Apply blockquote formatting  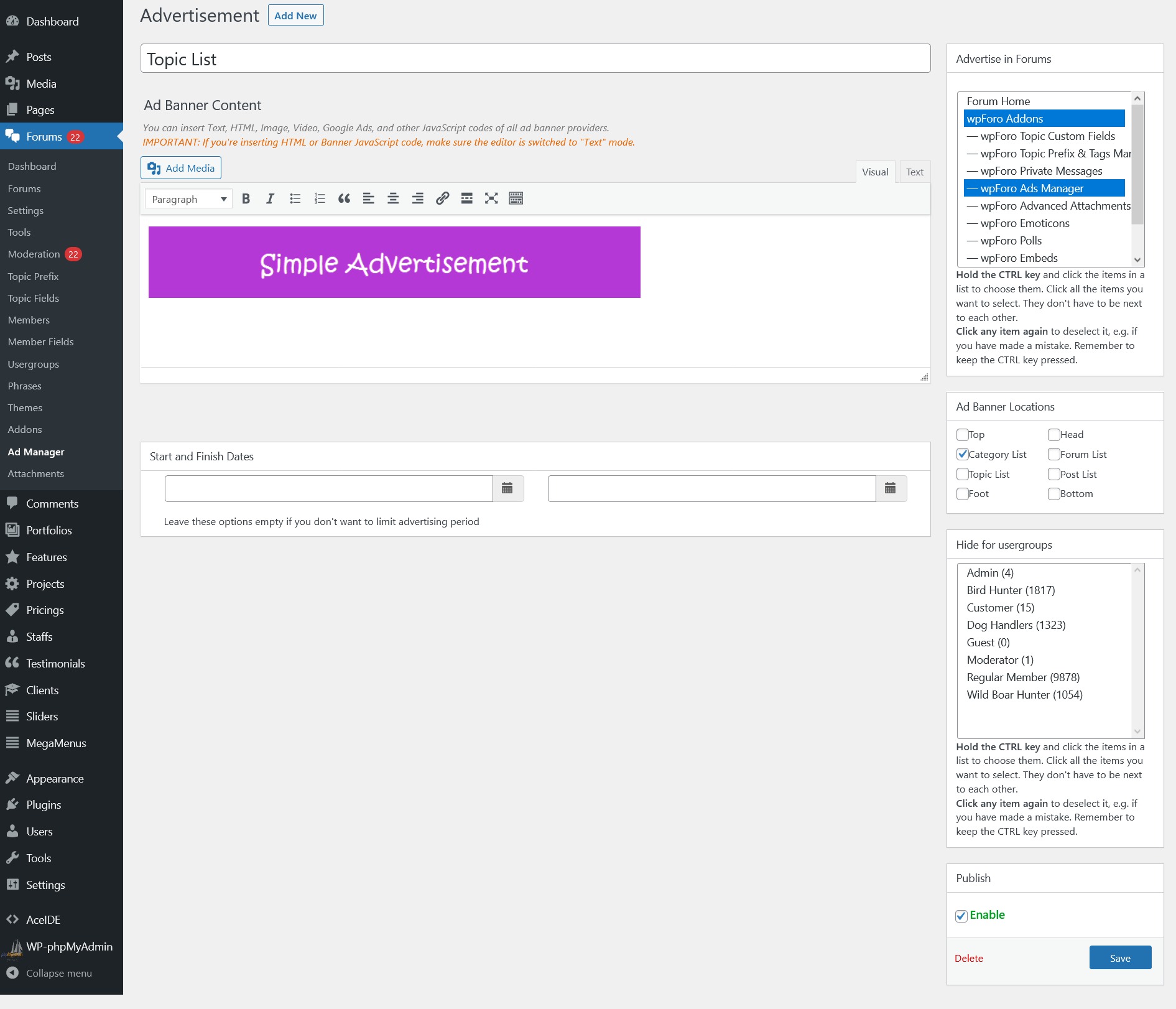coord(344,198)
